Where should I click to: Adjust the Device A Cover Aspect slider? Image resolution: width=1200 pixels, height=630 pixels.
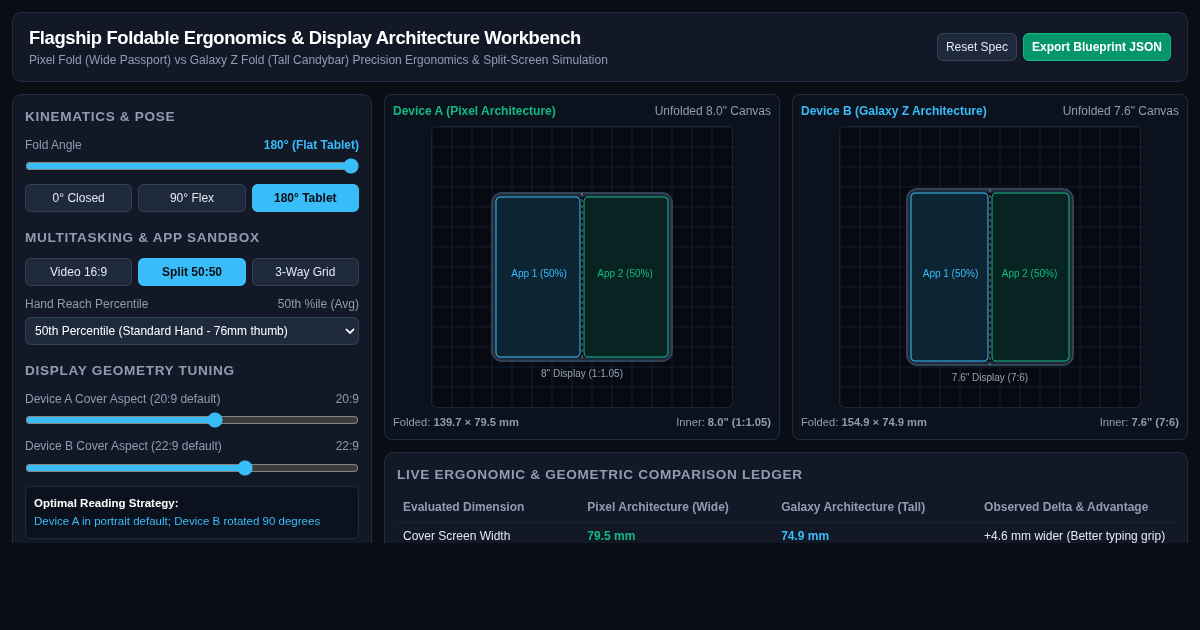click(x=192, y=420)
